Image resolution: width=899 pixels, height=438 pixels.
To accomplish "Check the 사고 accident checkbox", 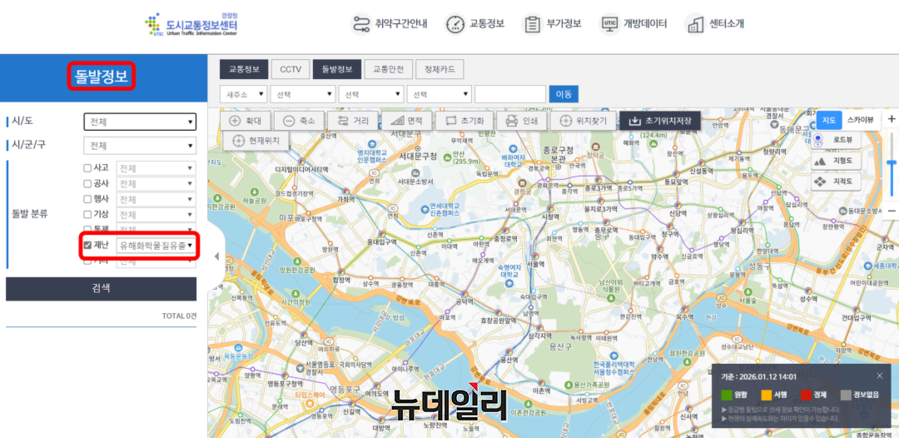I will coord(87,168).
